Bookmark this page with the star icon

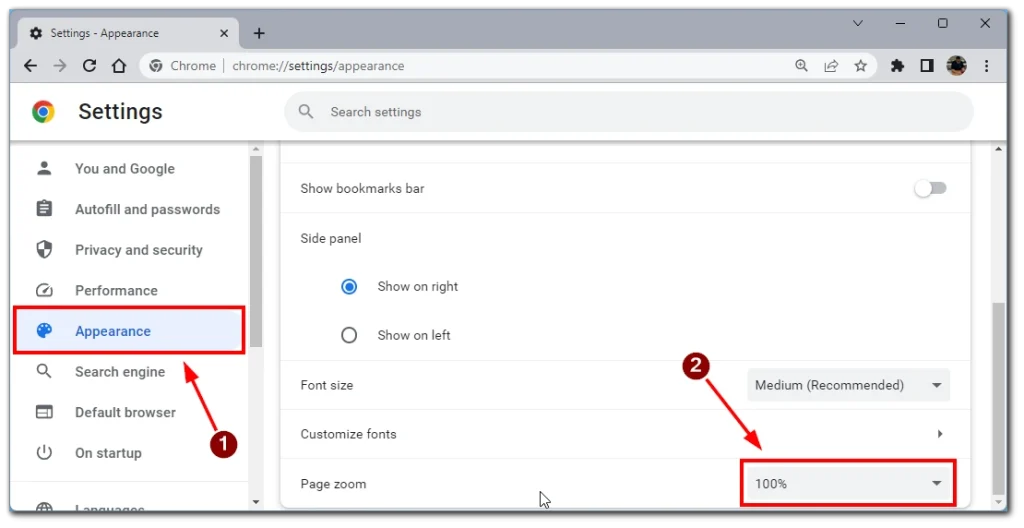tap(861, 65)
